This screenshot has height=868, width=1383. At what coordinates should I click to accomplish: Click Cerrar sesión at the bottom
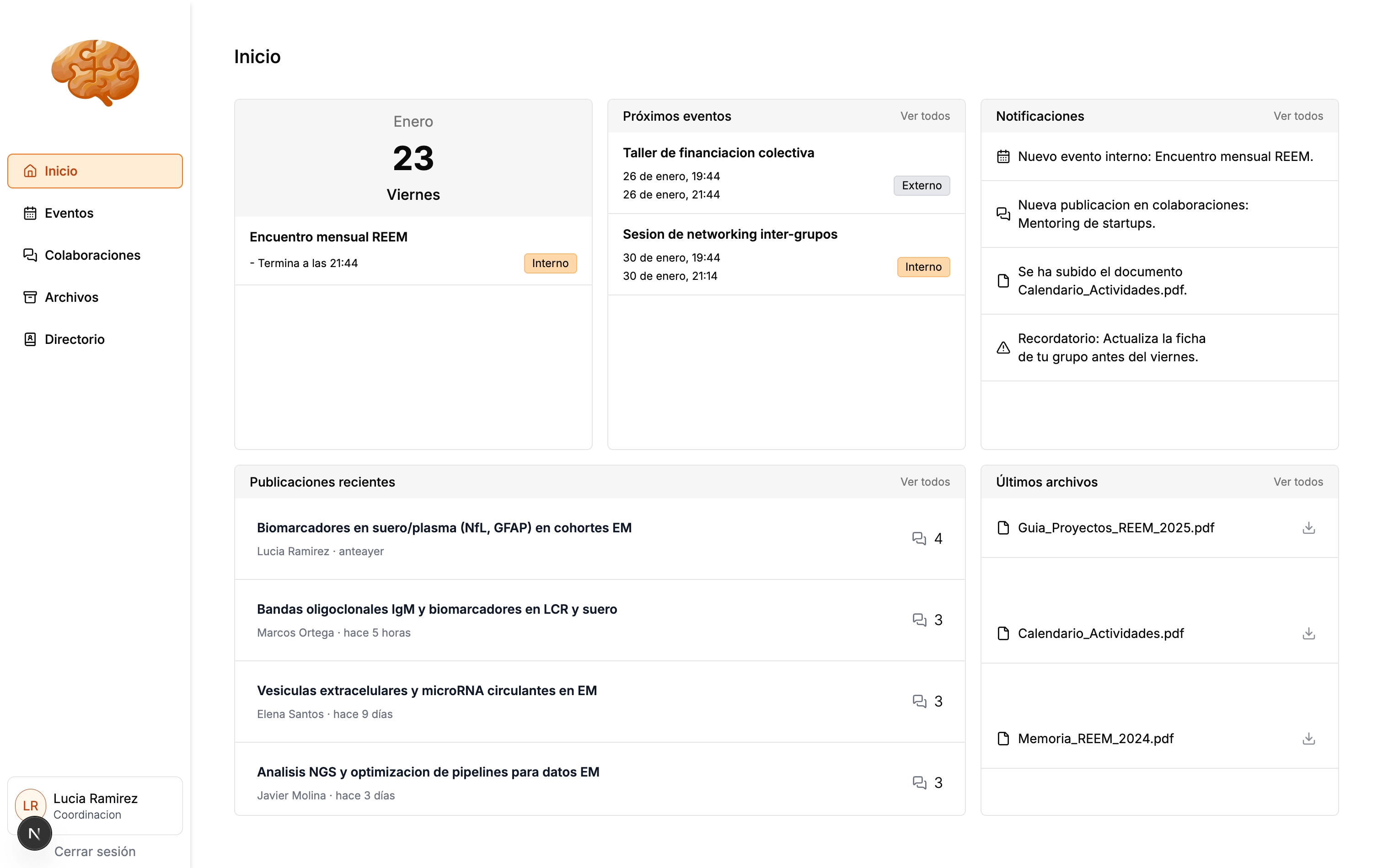click(95, 852)
